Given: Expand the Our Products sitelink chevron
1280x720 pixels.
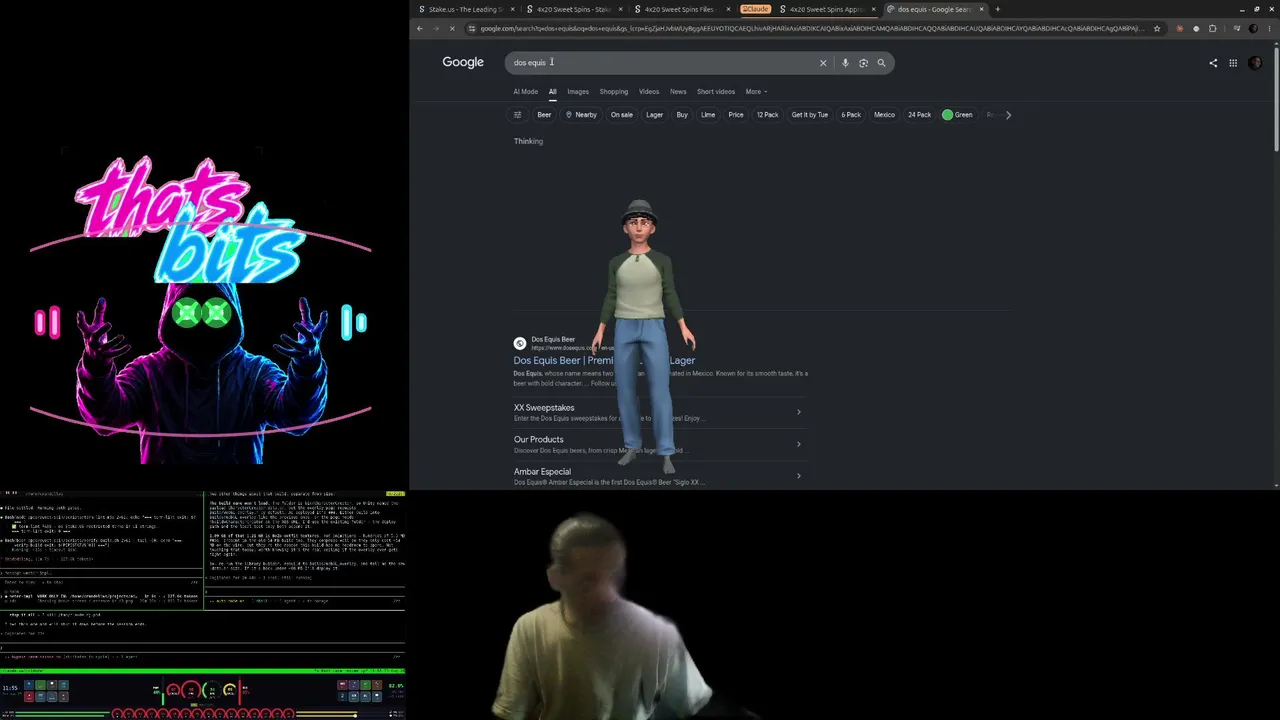Looking at the screenshot, I should click(798, 444).
